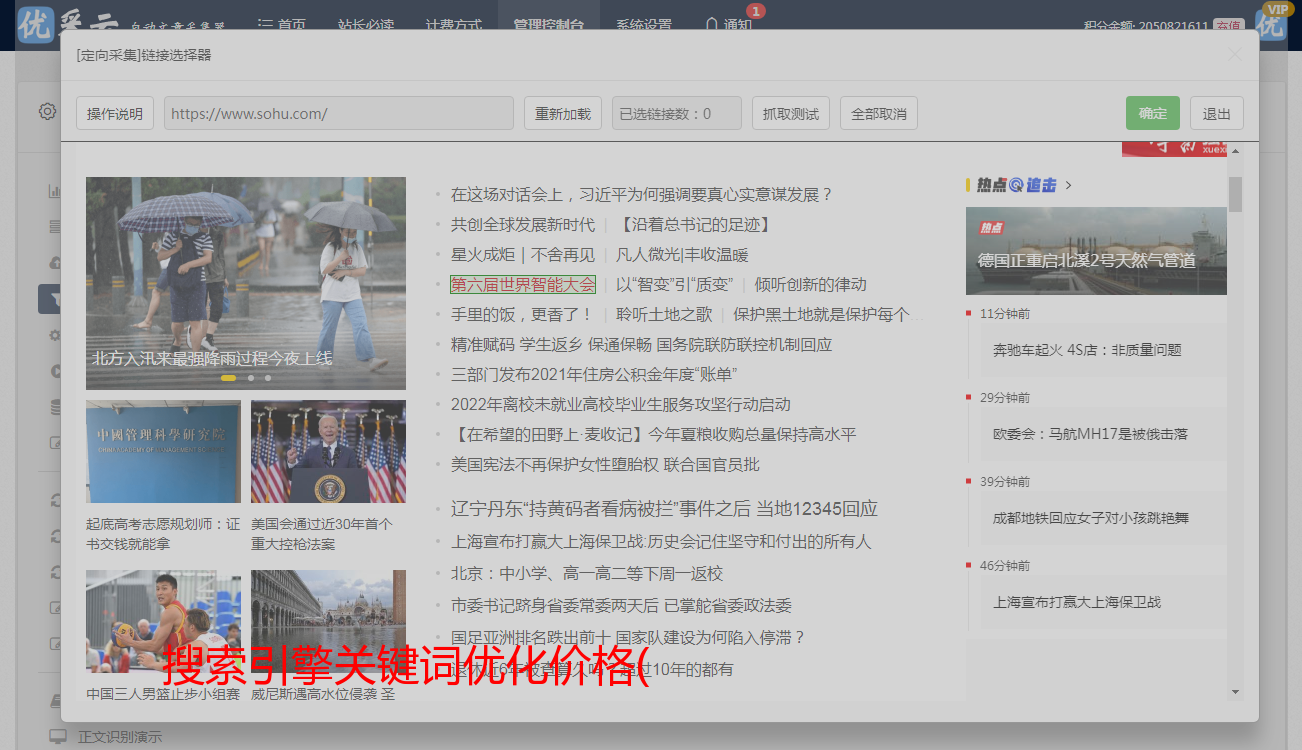Open headline 上海宣布打赢大上海保卫战:历史会记住

pyautogui.click(x=661, y=541)
